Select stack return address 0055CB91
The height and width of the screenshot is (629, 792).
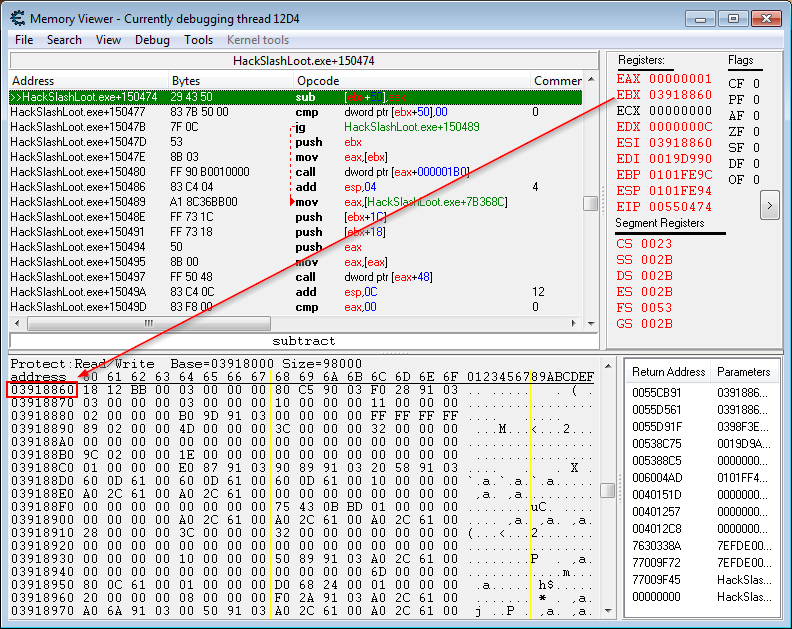[x=657, y=393]
